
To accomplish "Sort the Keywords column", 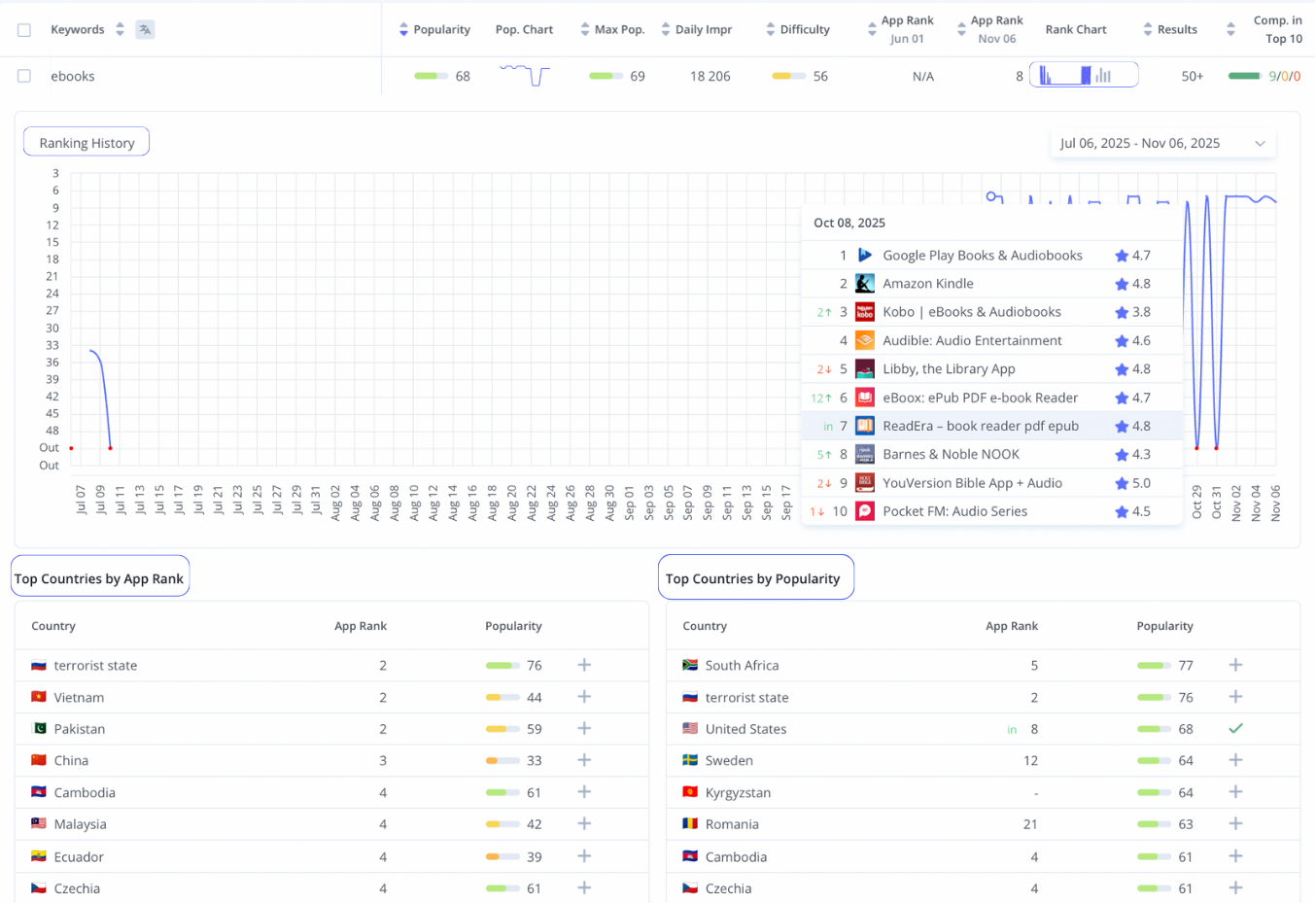I will coord(120,29).
